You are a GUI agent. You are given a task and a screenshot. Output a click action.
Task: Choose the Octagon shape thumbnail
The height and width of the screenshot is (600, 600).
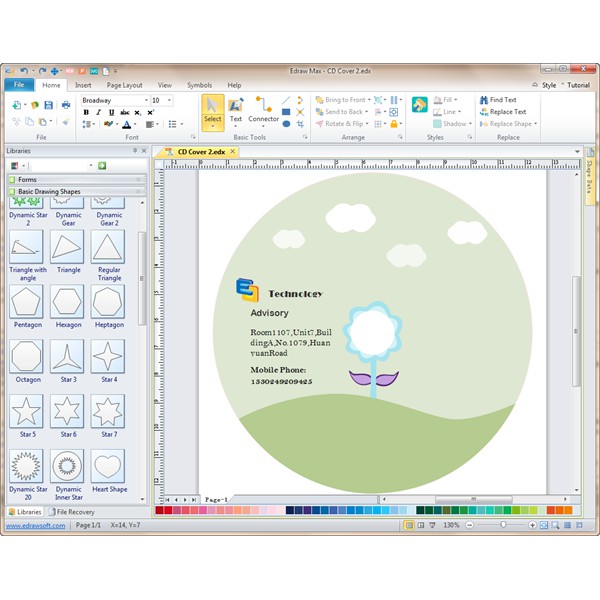click(x=26, y=356)
